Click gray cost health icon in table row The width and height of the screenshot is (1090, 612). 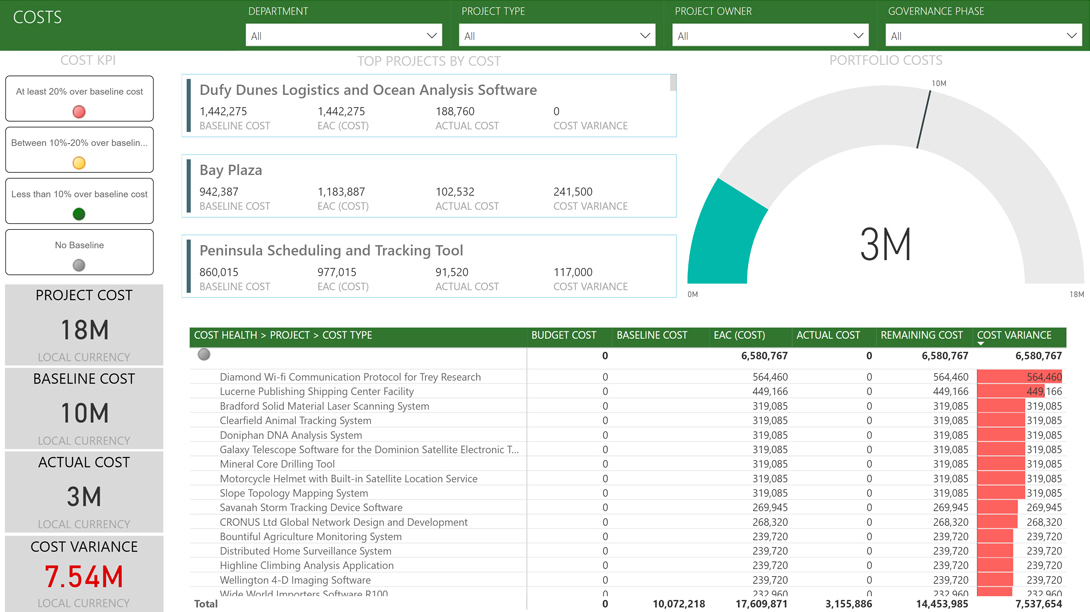pos(204,355)
